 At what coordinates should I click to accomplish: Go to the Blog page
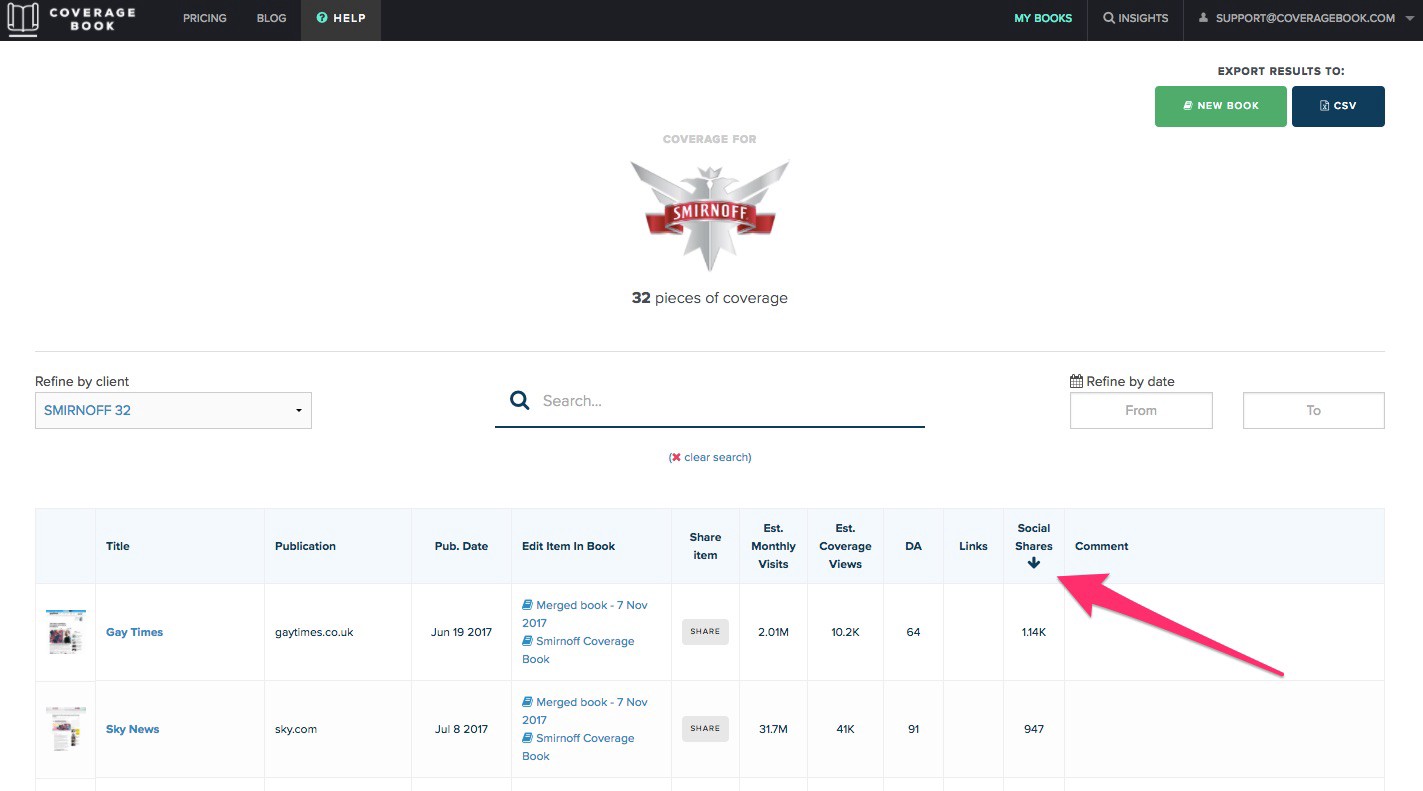271,18
